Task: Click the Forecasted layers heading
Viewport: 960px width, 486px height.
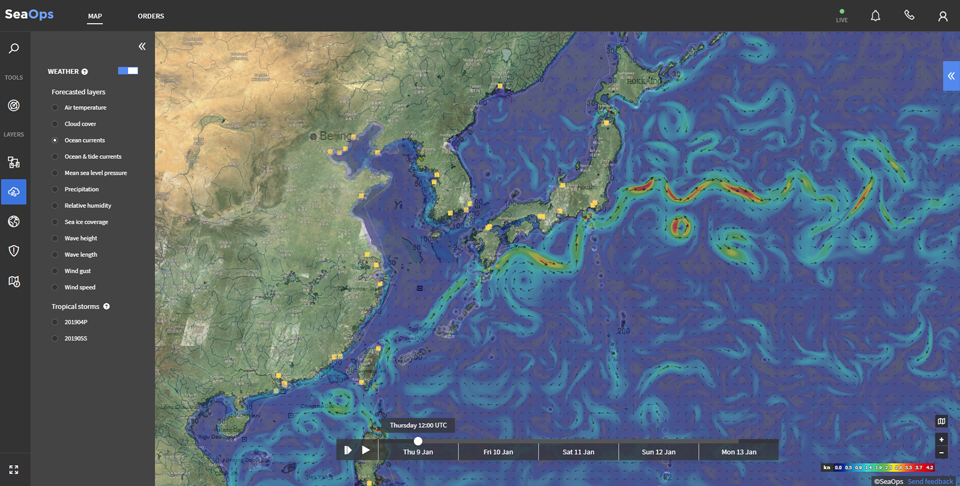Action: point(78,92)
